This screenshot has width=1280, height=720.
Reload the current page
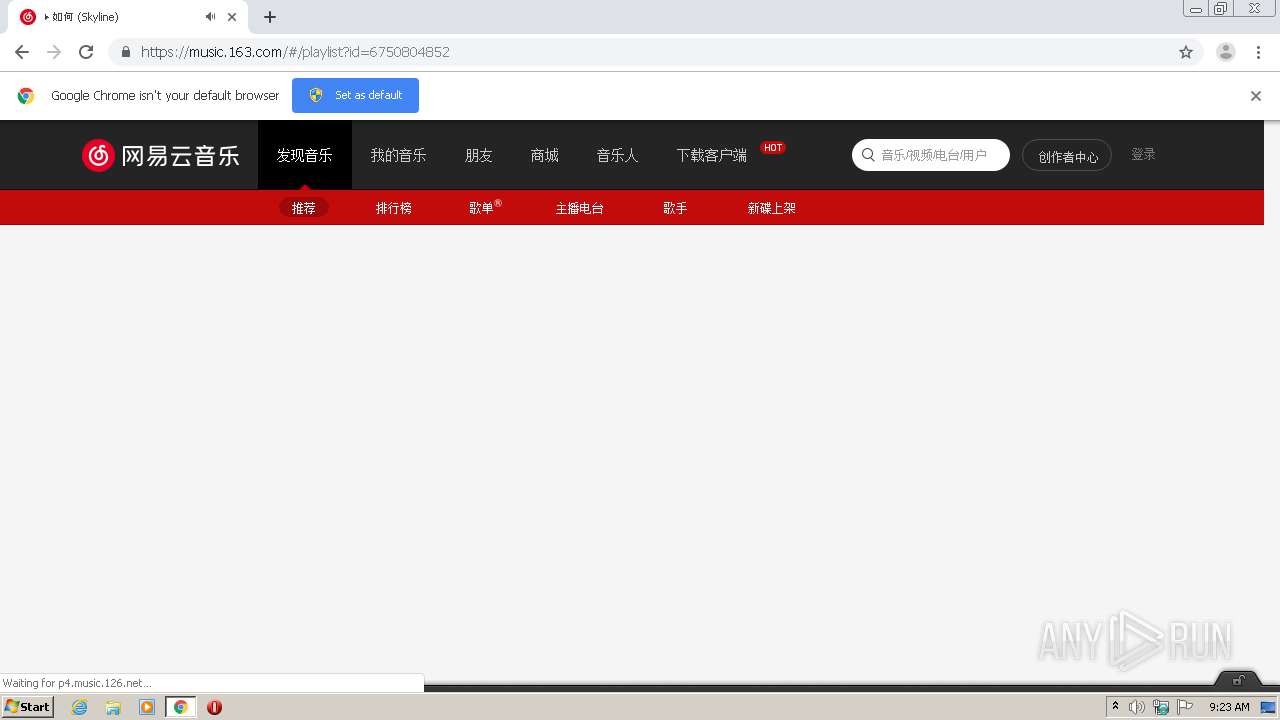click(86, 52)
